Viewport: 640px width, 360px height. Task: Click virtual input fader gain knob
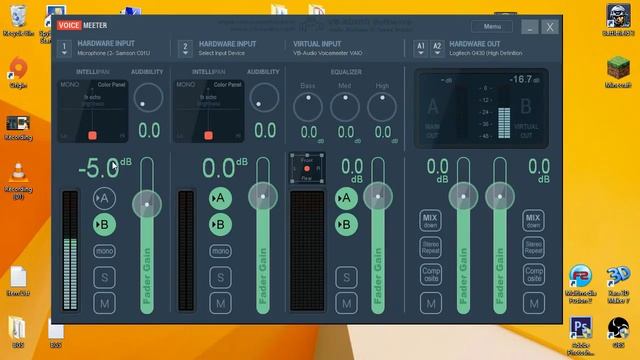378,196
